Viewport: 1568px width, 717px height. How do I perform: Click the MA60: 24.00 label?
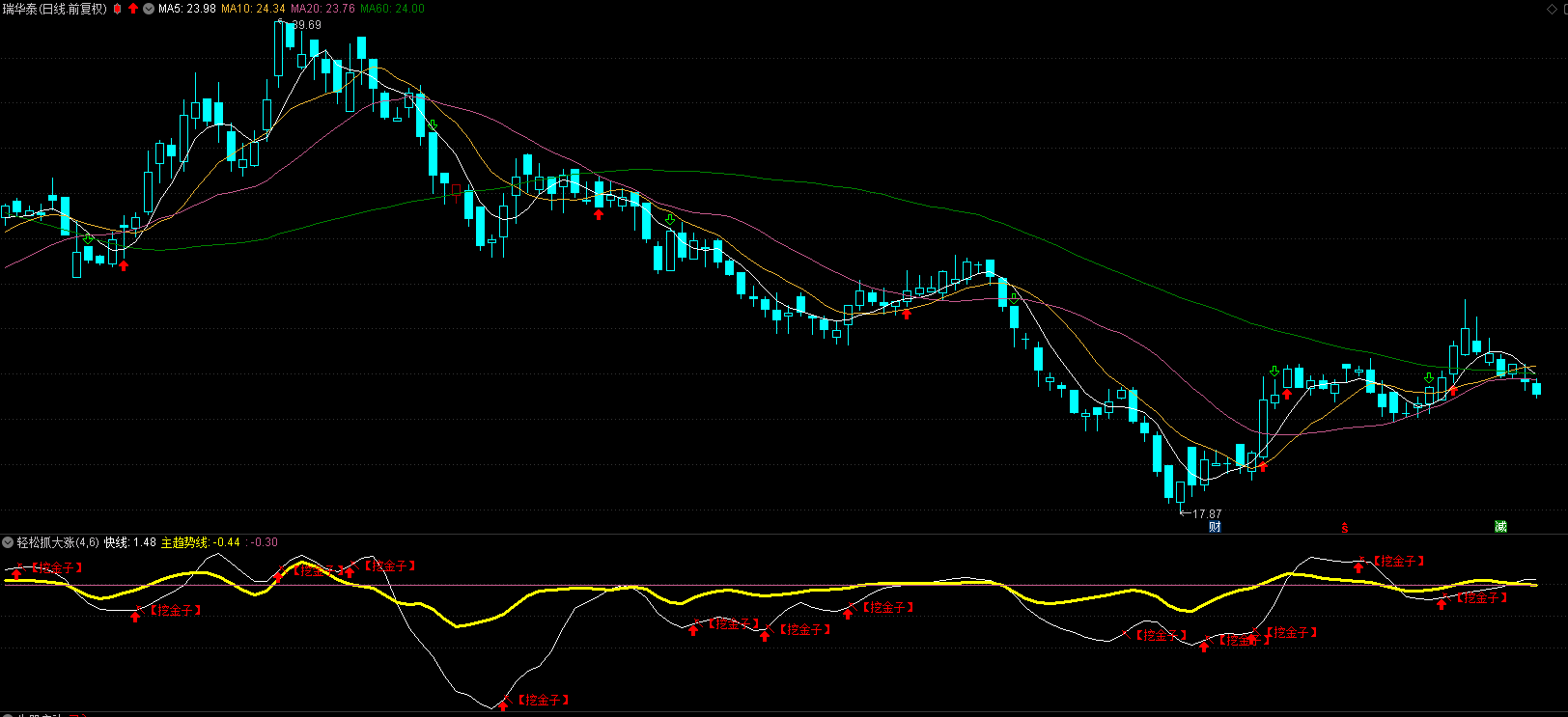click(392, 9)
